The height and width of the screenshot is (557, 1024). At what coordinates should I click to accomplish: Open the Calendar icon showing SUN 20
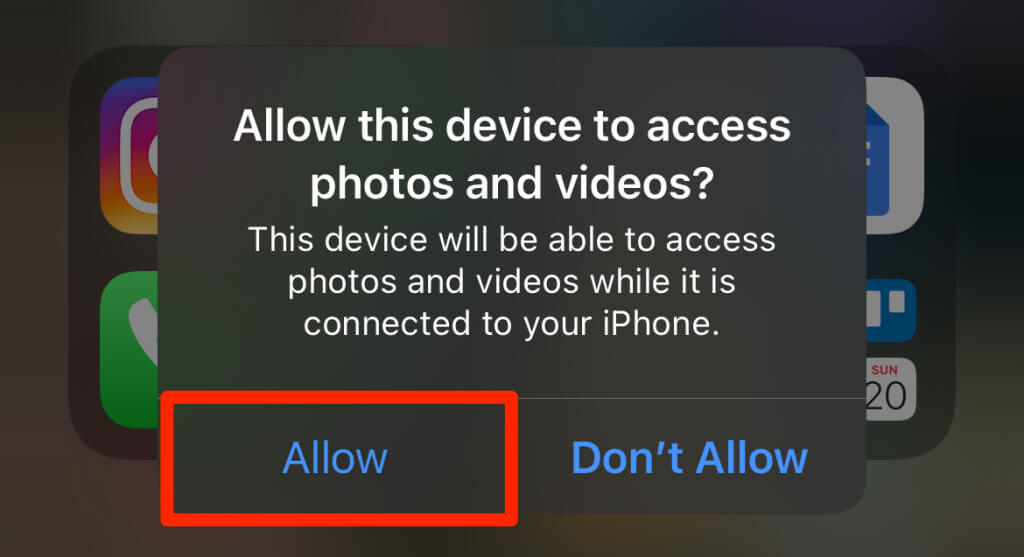(x=891, y=389)
